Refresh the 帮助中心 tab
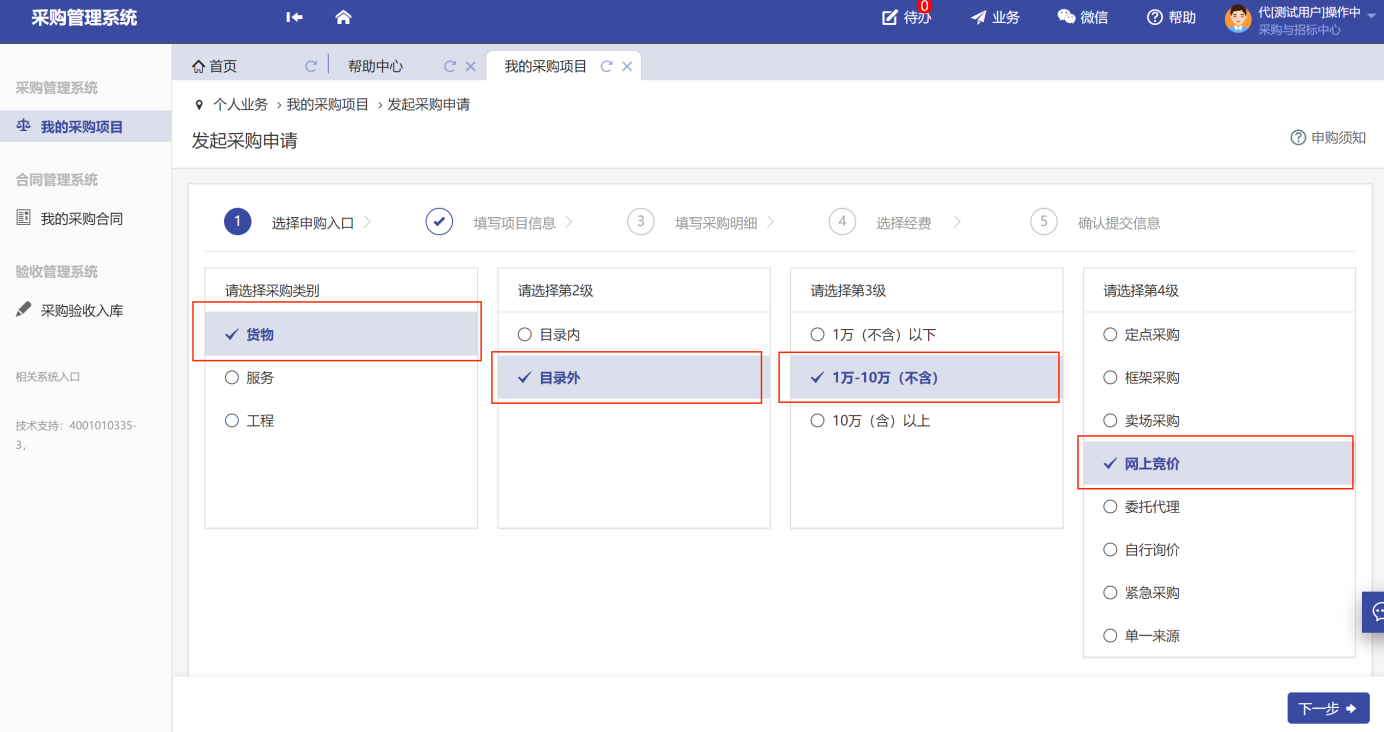1384x732 pixels. [450, 66]
